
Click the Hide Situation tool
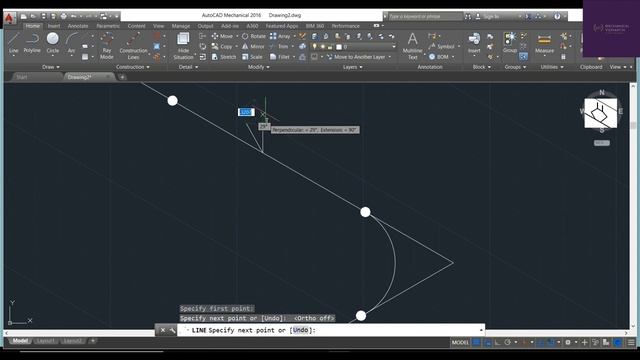[183, 46]
